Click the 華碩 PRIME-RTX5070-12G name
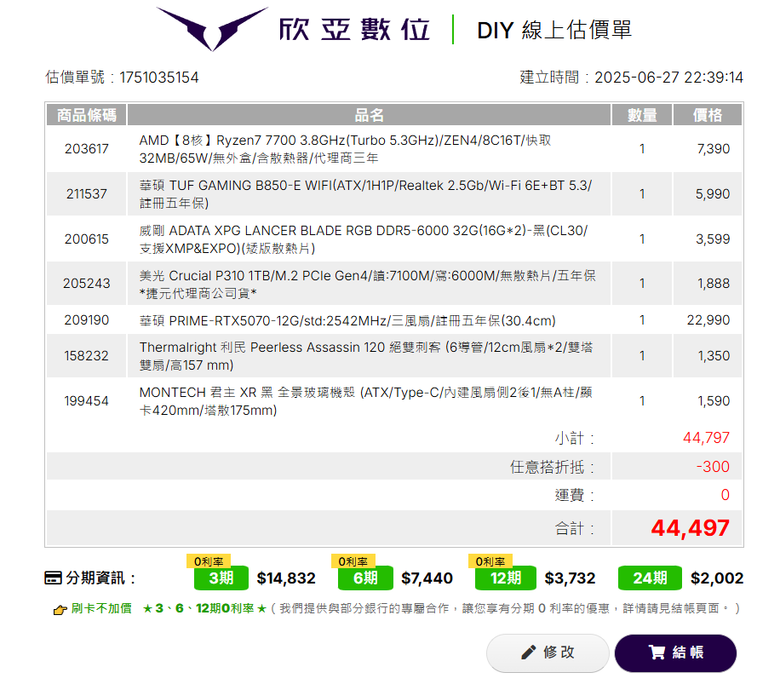 coord(347,320)
